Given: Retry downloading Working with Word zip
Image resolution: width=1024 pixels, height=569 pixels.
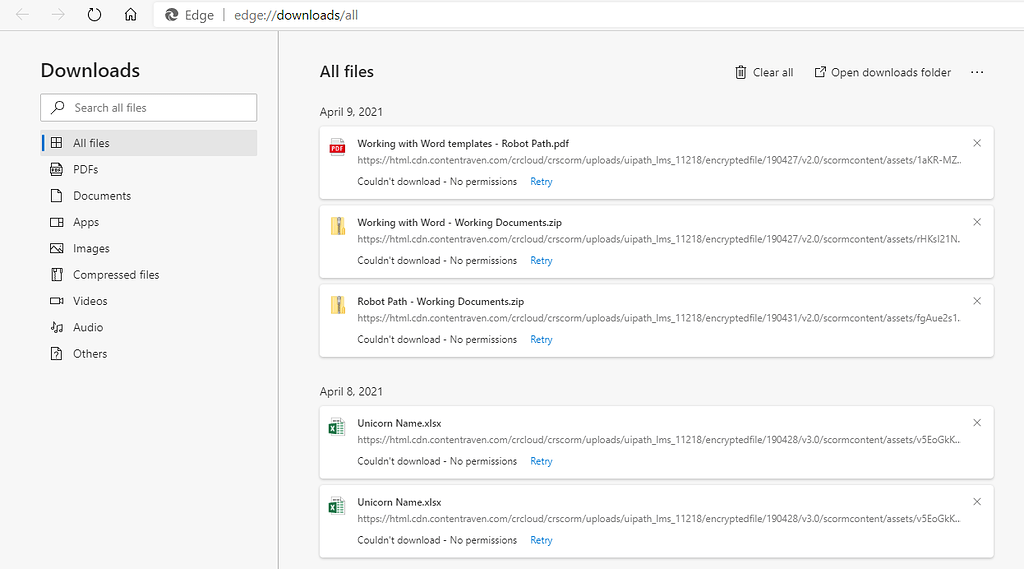Looking at the screenshot, I should coord(541,261).
